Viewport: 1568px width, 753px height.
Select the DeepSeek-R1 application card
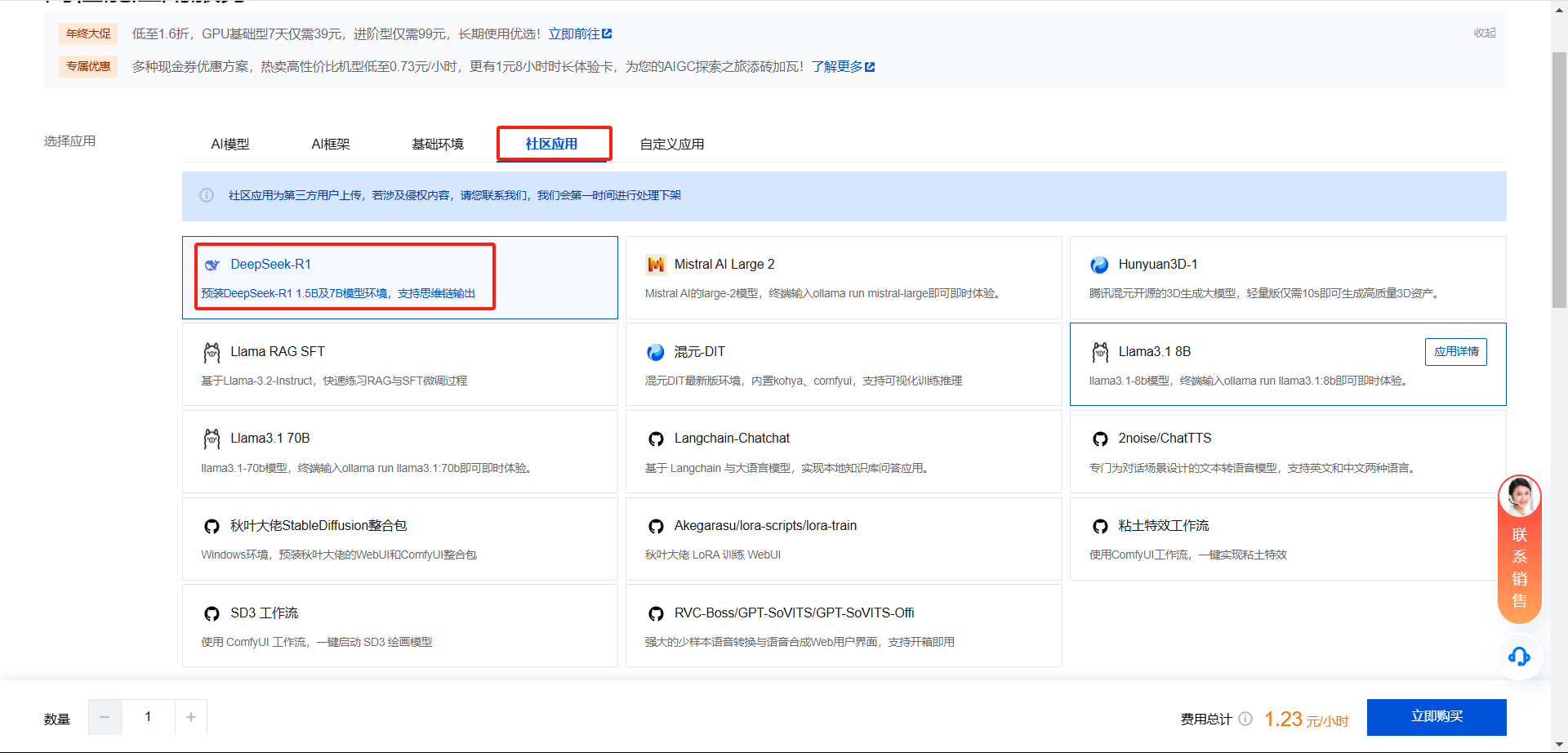(400, 278)
